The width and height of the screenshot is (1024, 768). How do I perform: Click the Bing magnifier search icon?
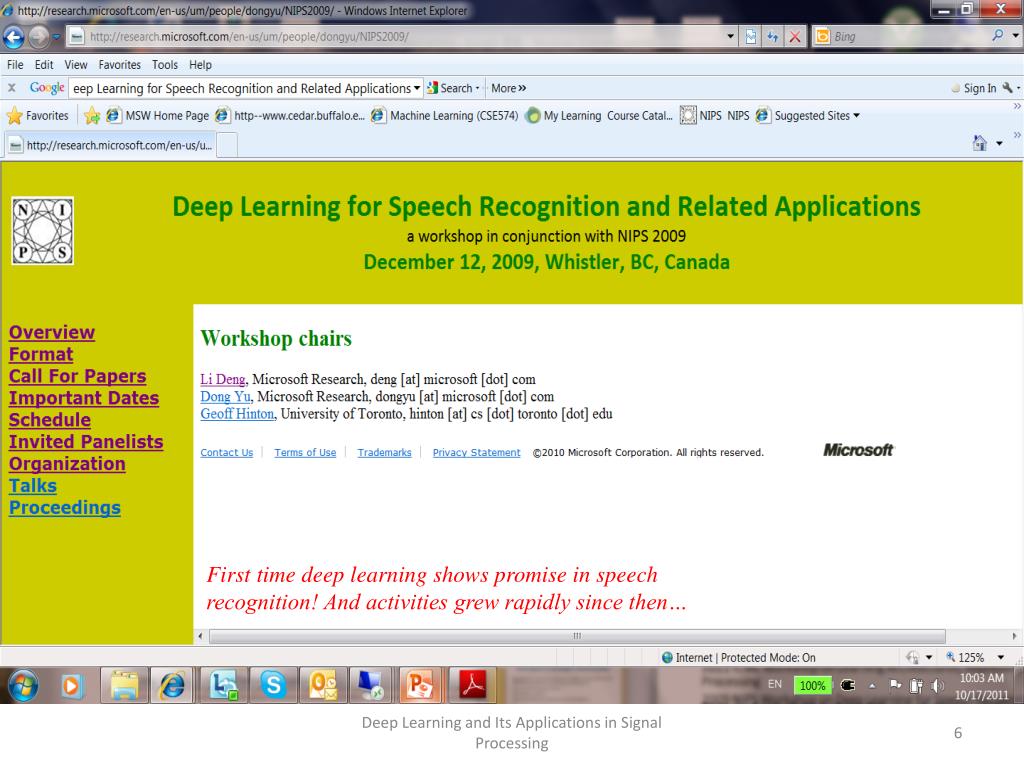pos(997,35)
